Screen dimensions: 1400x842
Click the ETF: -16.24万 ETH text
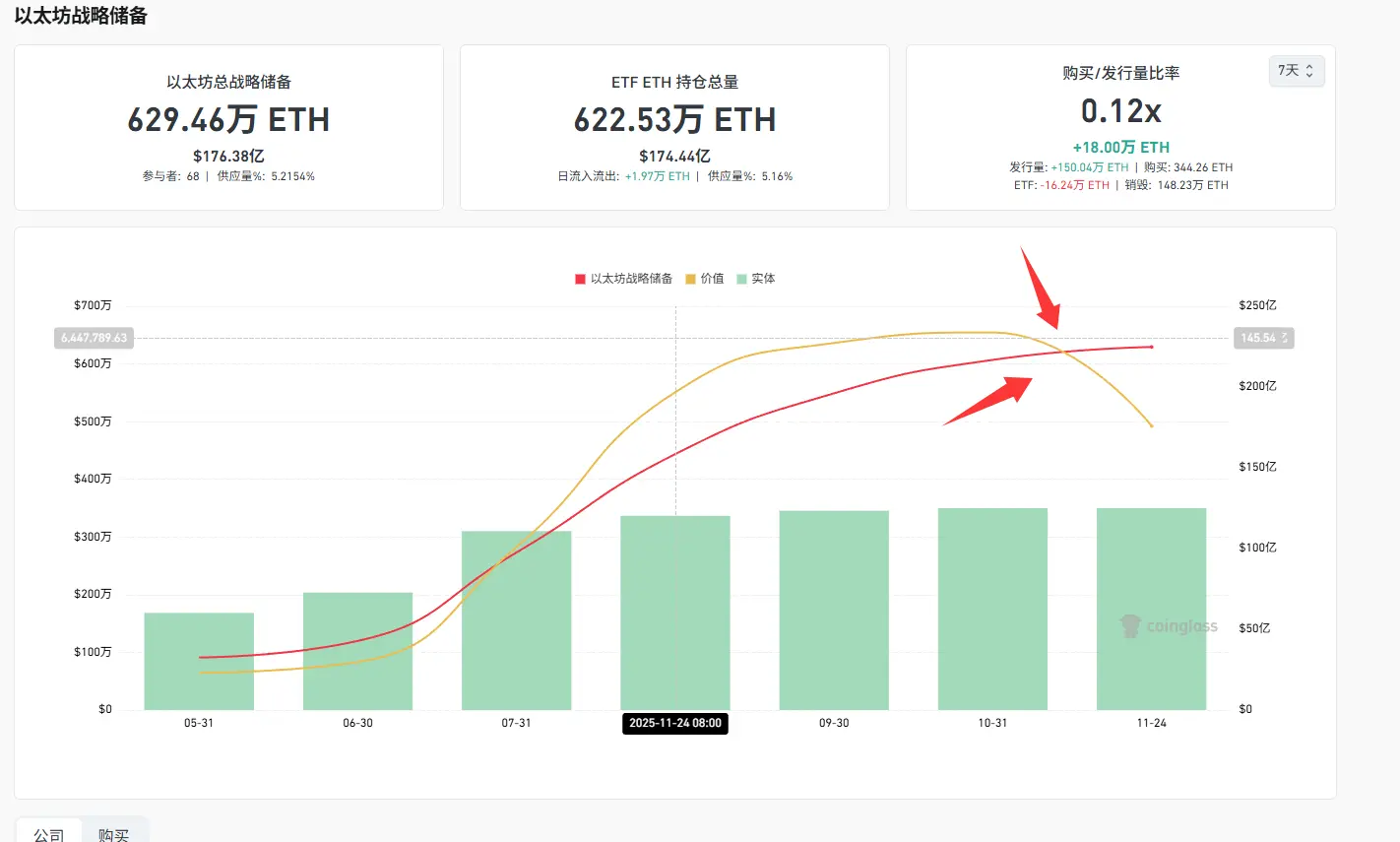coord(1061,185)
